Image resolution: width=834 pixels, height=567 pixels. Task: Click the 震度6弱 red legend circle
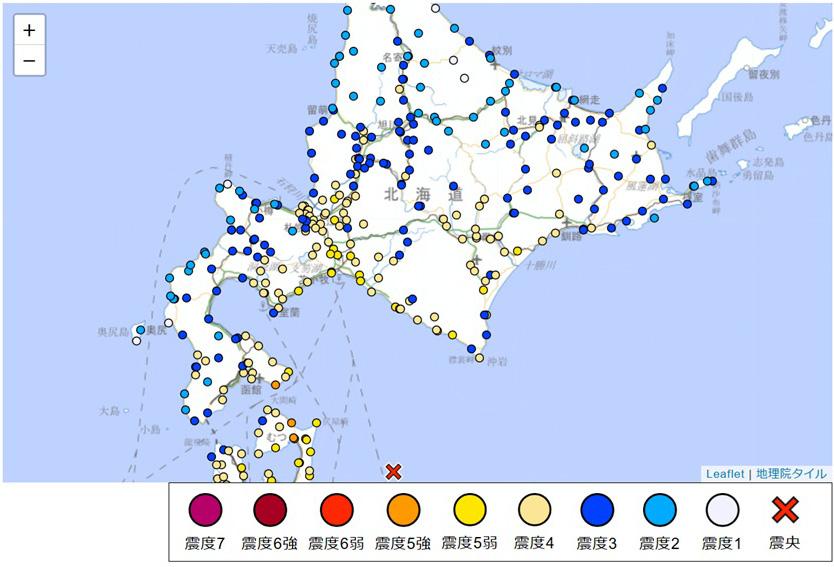point(337,510)
